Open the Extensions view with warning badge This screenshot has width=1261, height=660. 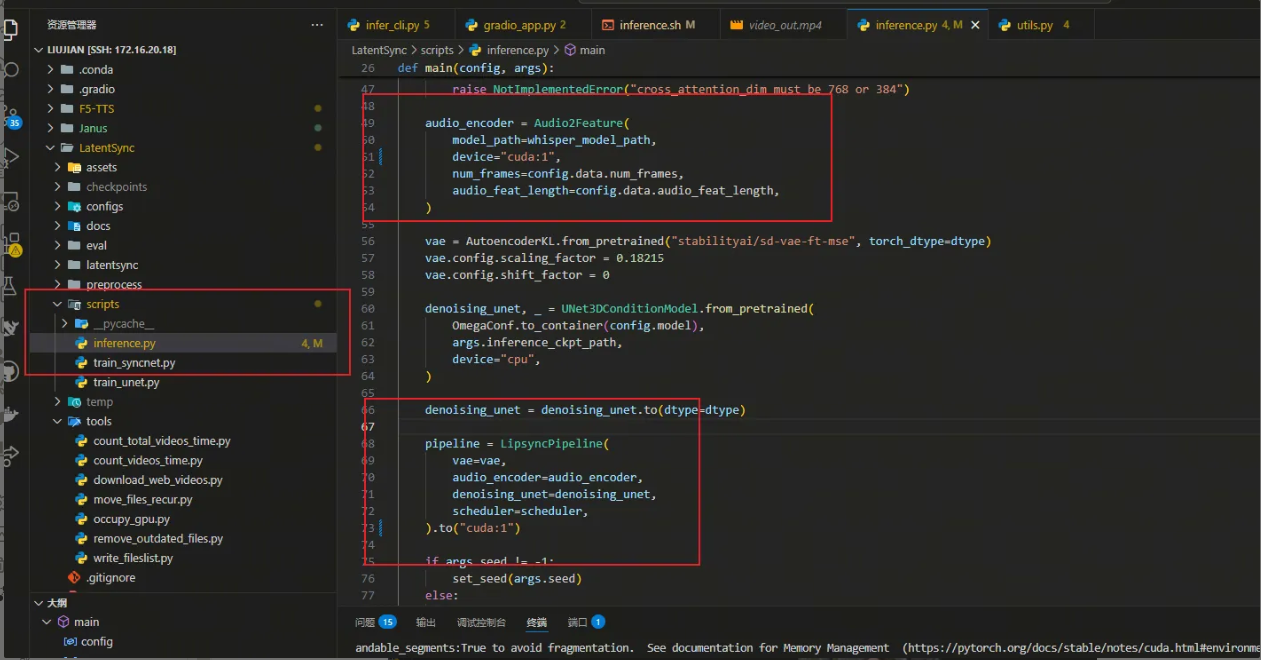(x=12, y=243)
